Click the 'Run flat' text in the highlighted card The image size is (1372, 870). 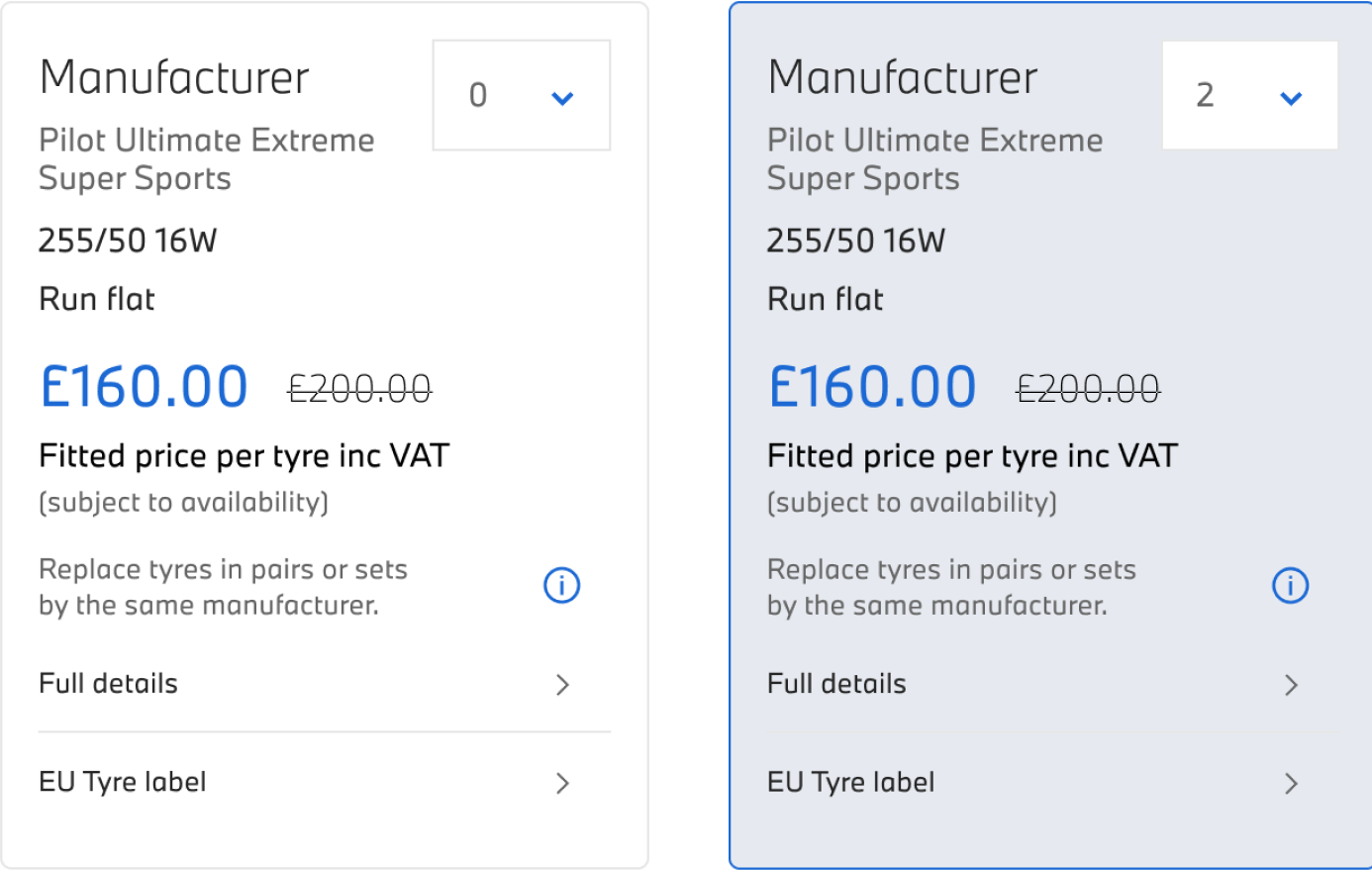[825, 299]
